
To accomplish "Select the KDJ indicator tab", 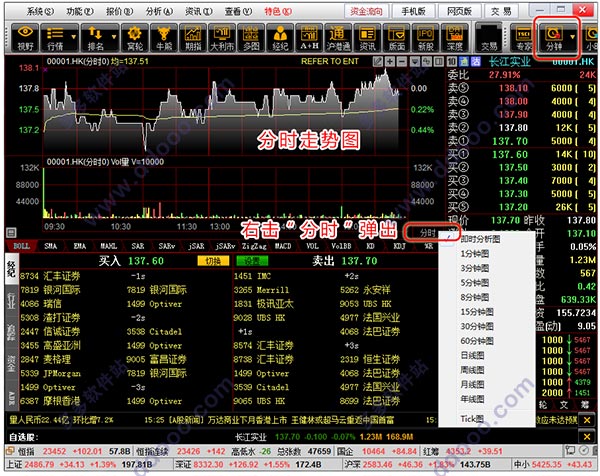I will pos(399,246).
